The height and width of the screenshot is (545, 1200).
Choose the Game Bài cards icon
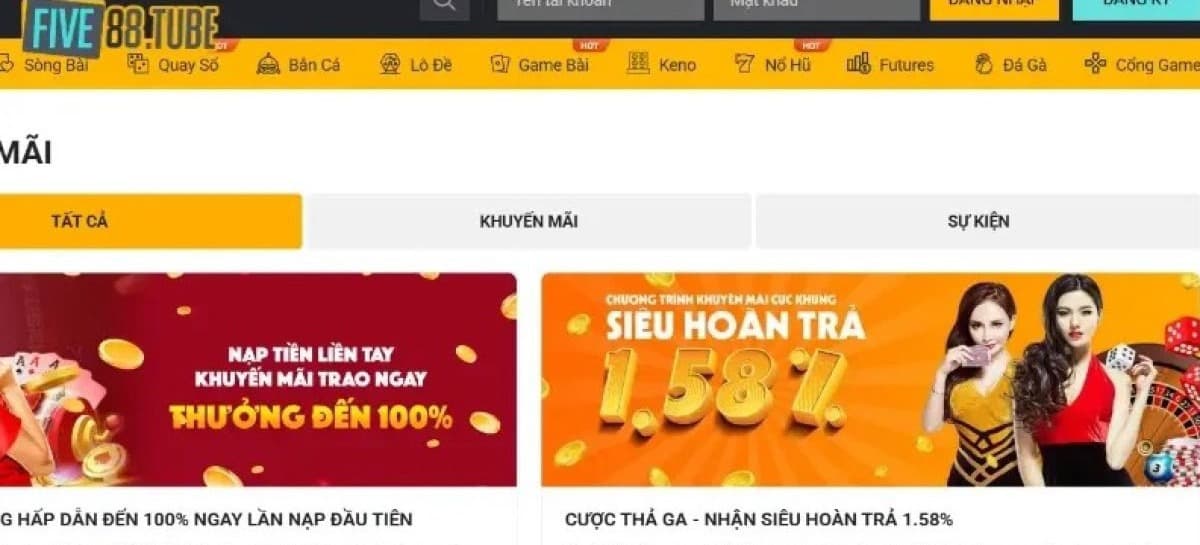pyautogui.click(x=500, y=64)
